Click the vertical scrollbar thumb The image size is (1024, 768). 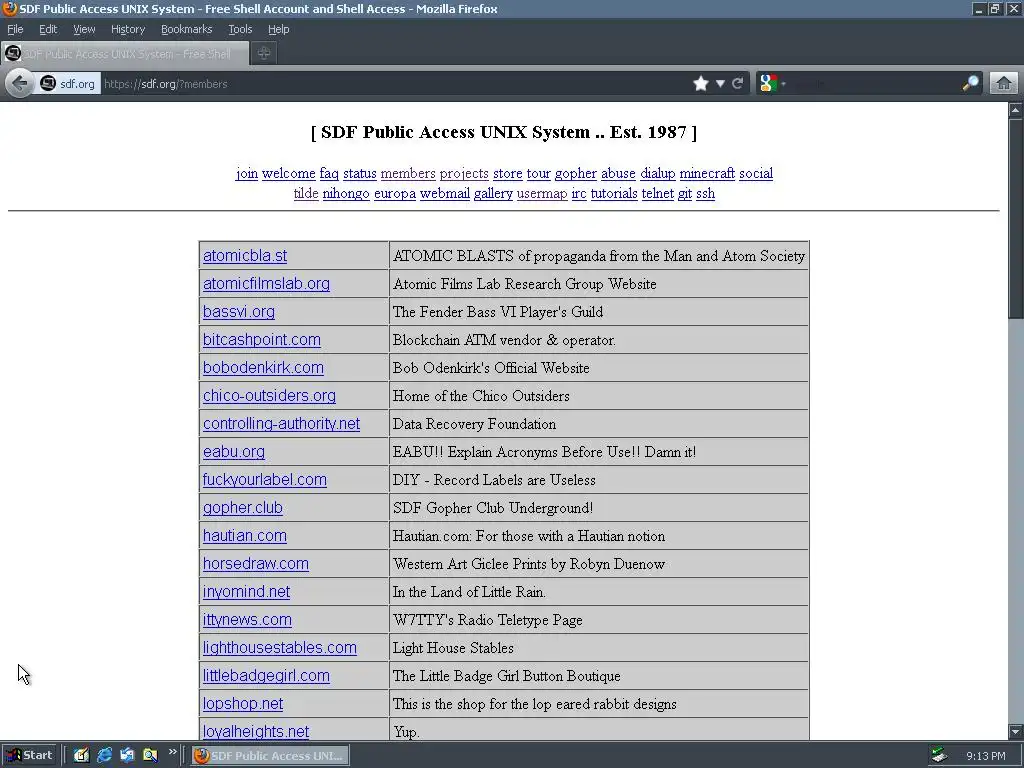point(1016,219)
